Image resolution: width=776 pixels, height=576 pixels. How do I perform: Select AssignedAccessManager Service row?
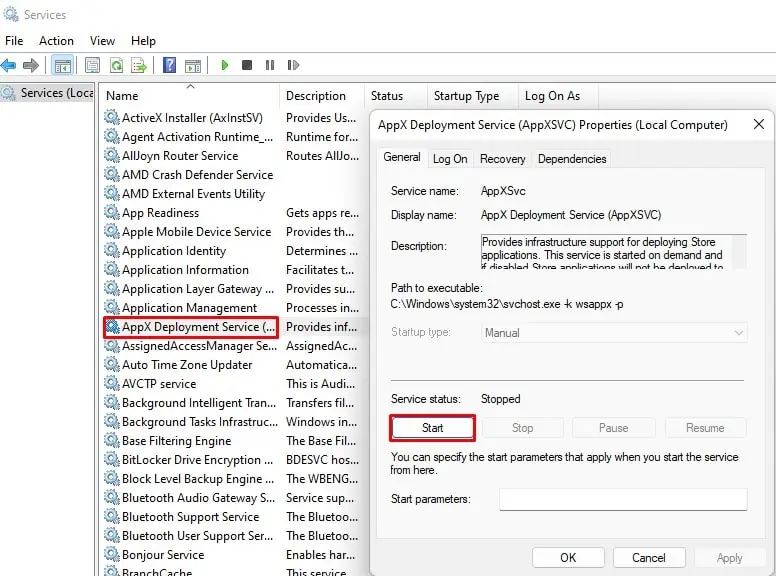(x=199, y=346)
